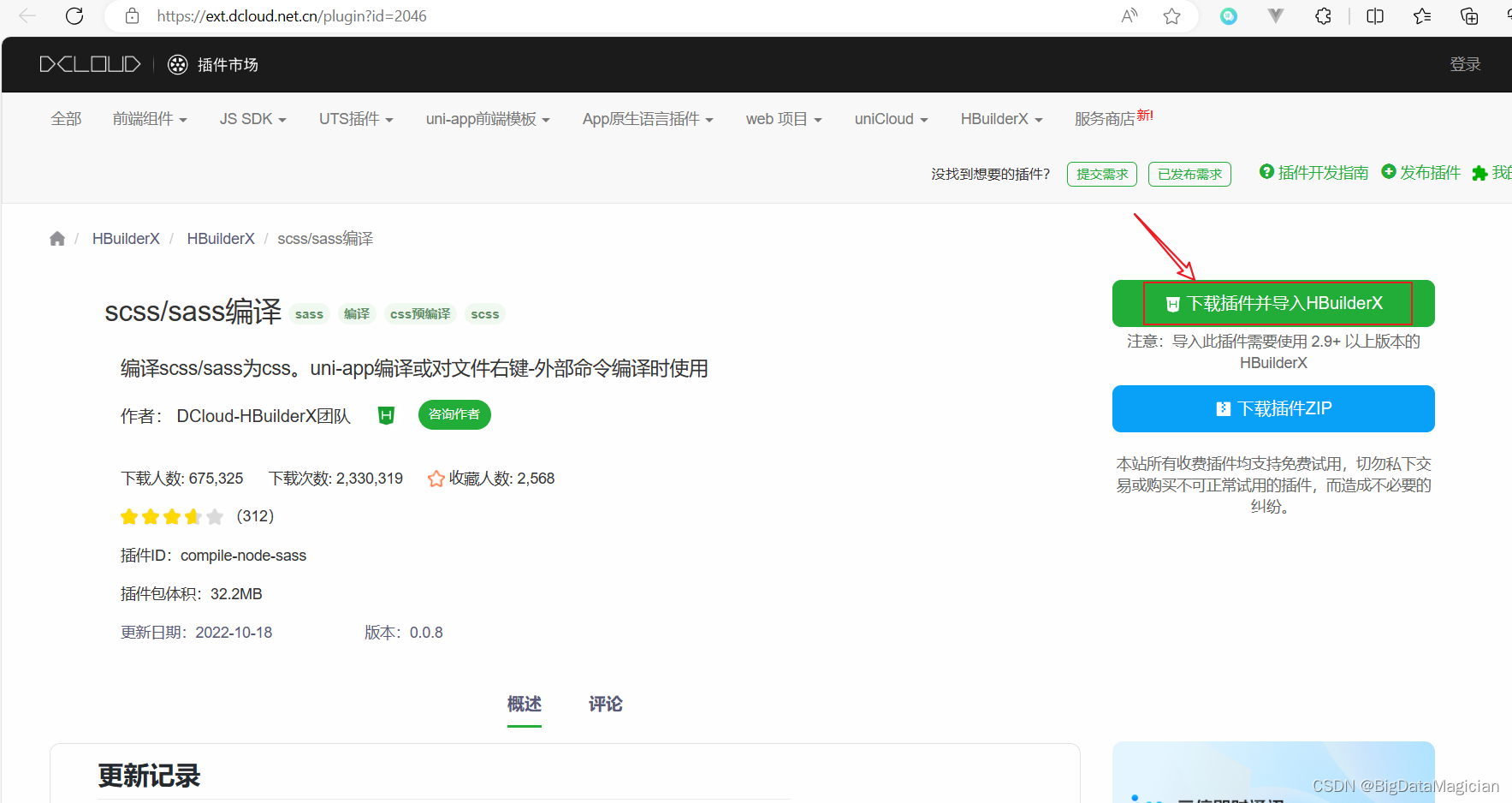Click the browser back arrow
Screen dimensions: 1512x803
[27, 16]
